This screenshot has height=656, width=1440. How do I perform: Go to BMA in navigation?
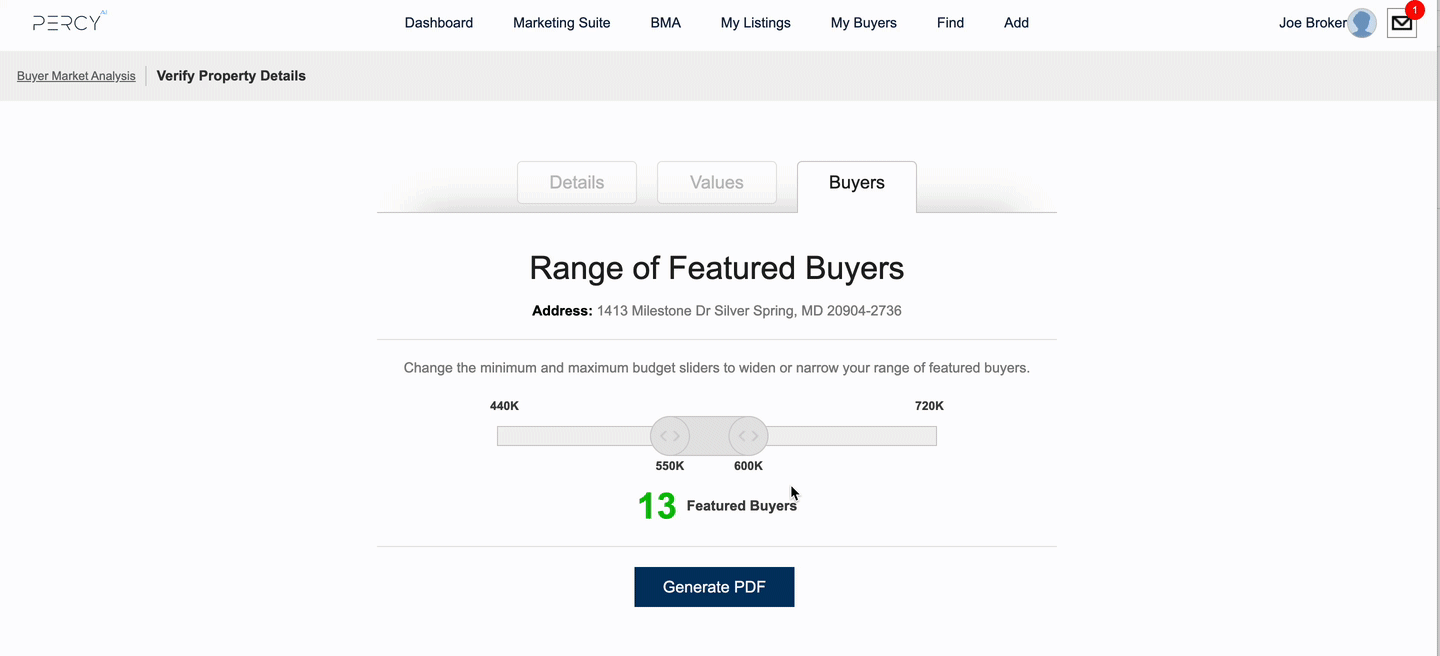tap(666, 23)
